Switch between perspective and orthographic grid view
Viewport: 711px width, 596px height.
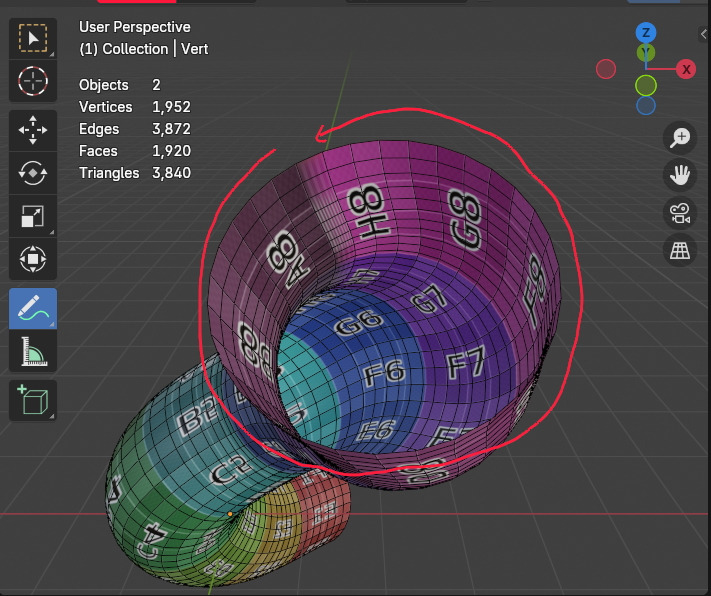pyautogui.click(x=680, y=250)
